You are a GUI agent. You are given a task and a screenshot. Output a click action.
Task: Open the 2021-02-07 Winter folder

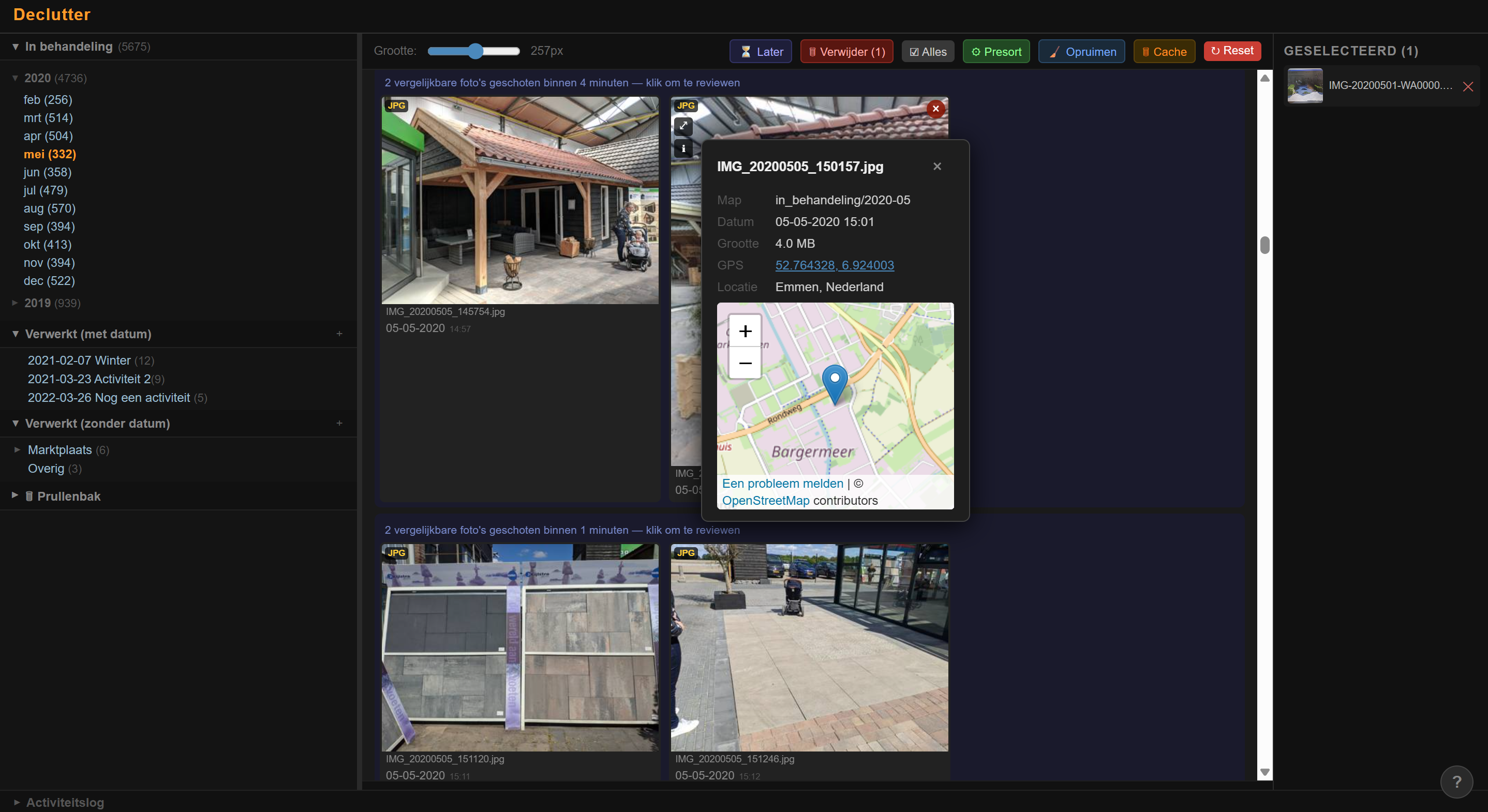pos(79,360)
